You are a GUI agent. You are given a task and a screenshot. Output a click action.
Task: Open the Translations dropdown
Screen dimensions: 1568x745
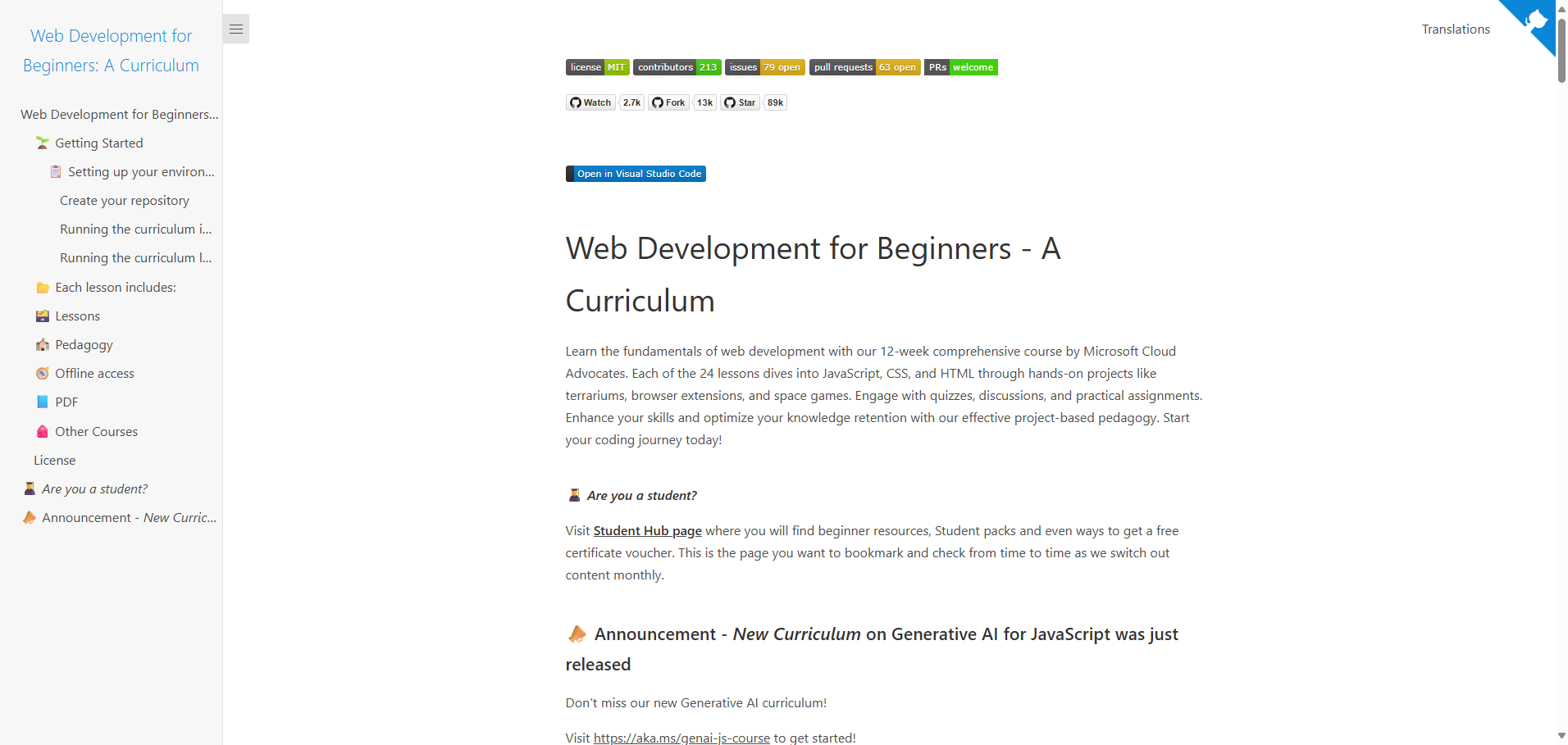1456,29
